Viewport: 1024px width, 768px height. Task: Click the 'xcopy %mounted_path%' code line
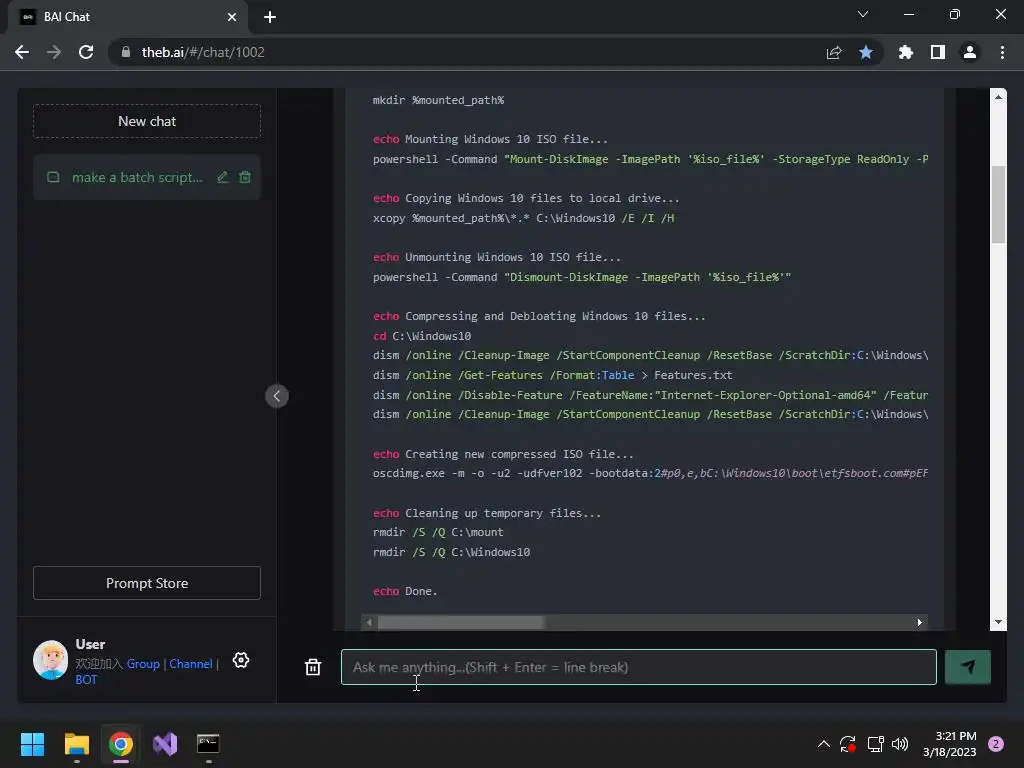pos(523,218)
